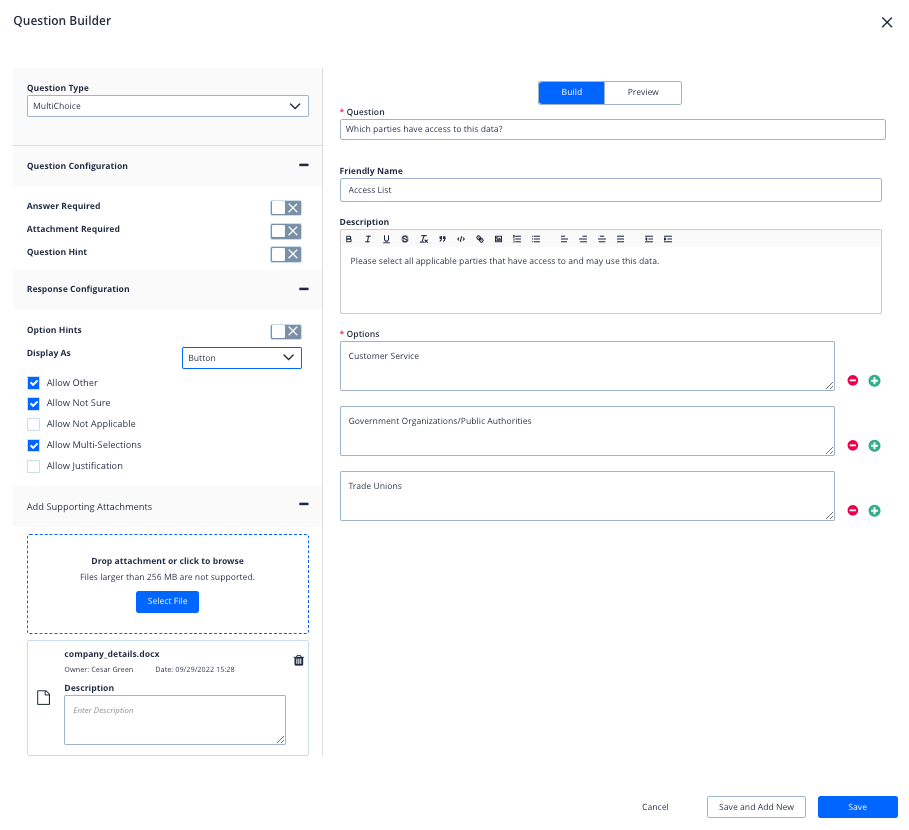Switch to the Preview tab

coord(643,93)
